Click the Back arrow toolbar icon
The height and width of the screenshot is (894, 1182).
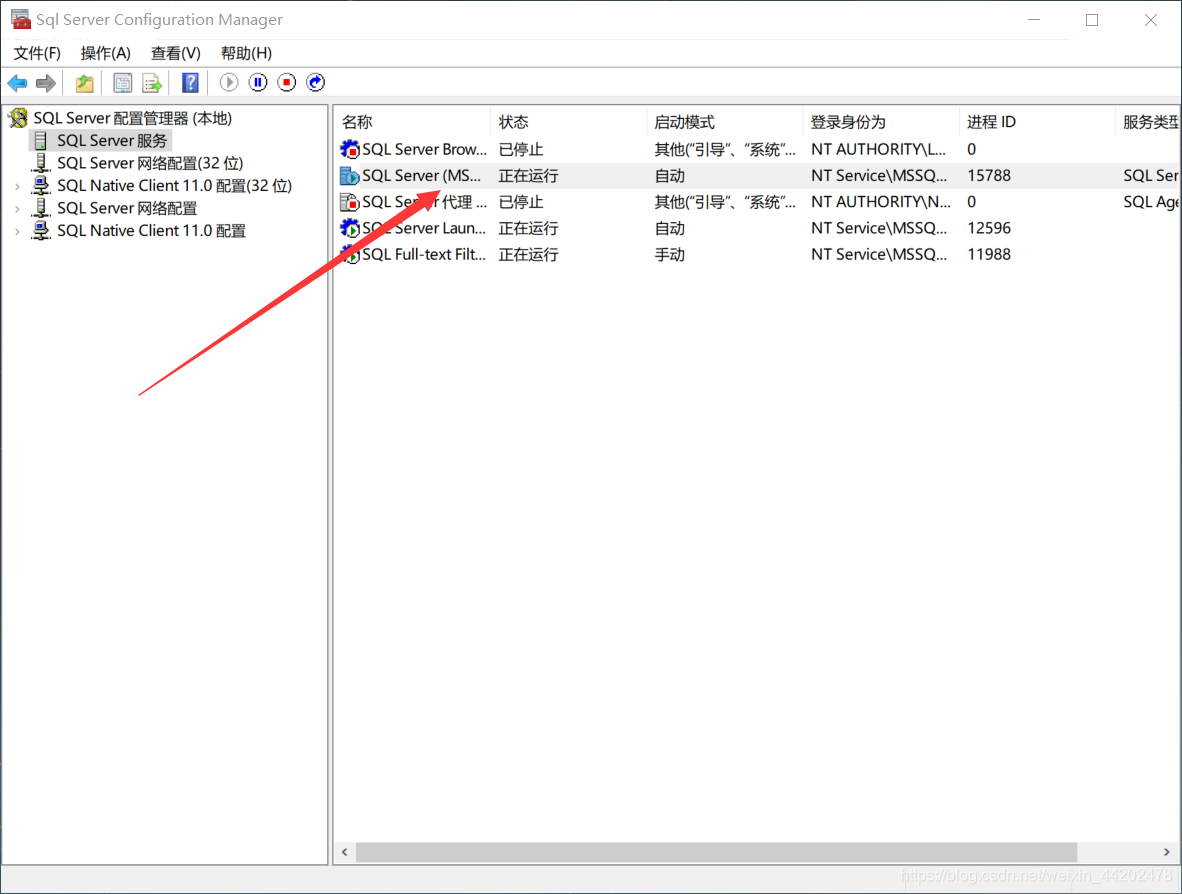pyautogui.click(x=17, y=83)
